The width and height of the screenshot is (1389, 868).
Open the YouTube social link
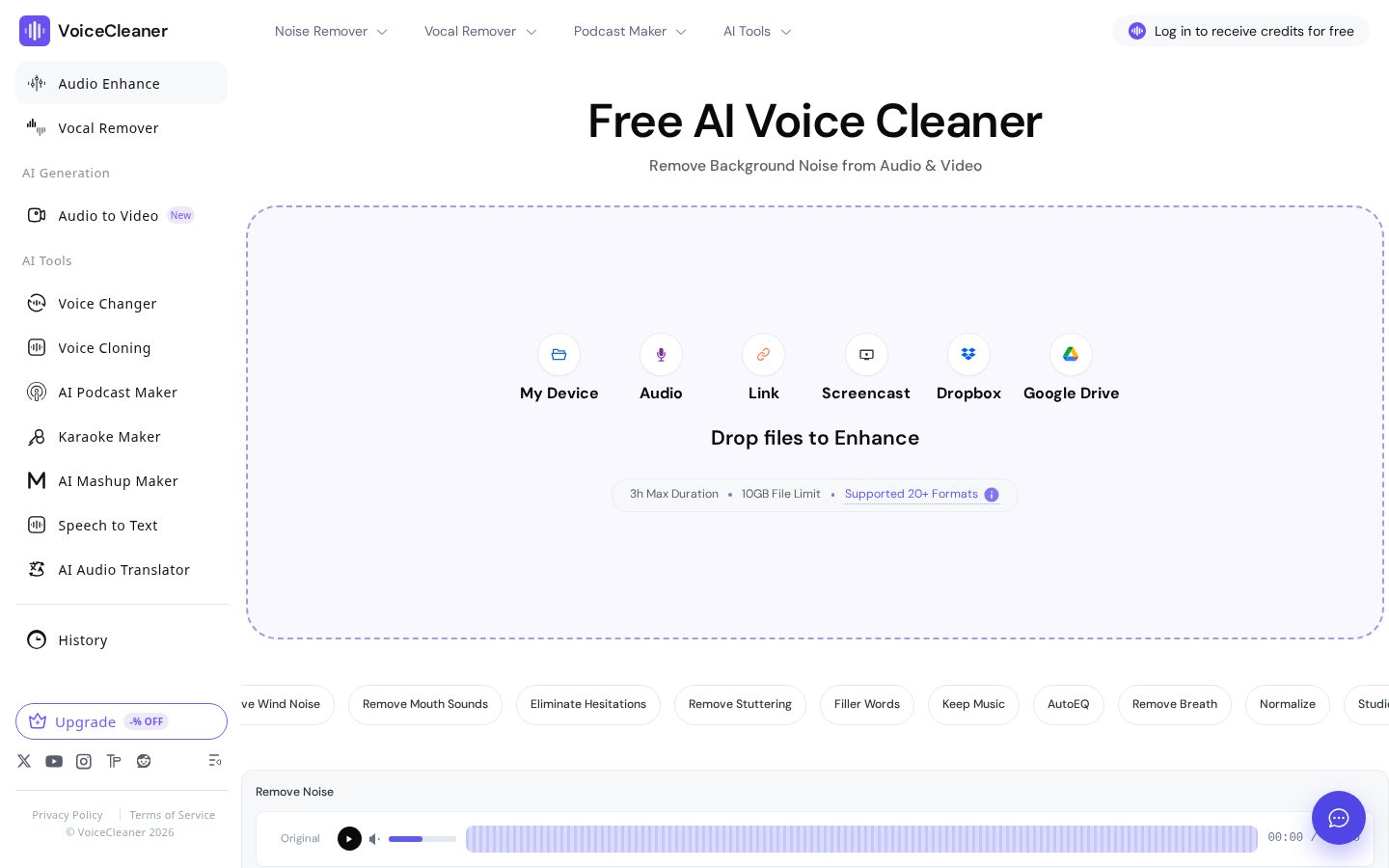click(x=54, y=761)
